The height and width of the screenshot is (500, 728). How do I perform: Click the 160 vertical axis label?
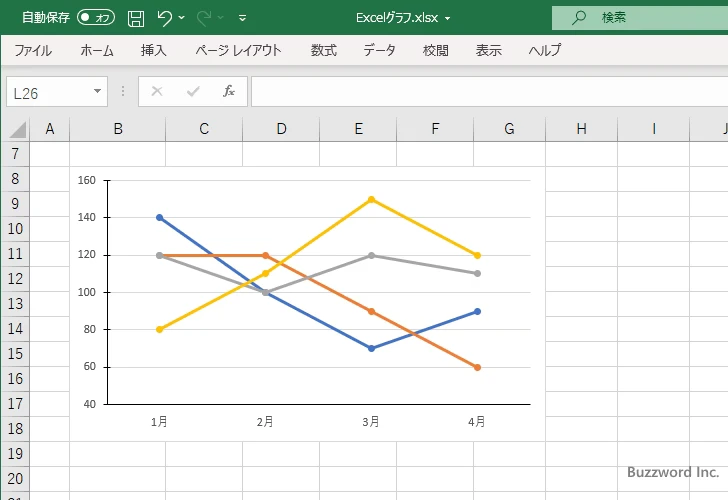coord(86,180)
